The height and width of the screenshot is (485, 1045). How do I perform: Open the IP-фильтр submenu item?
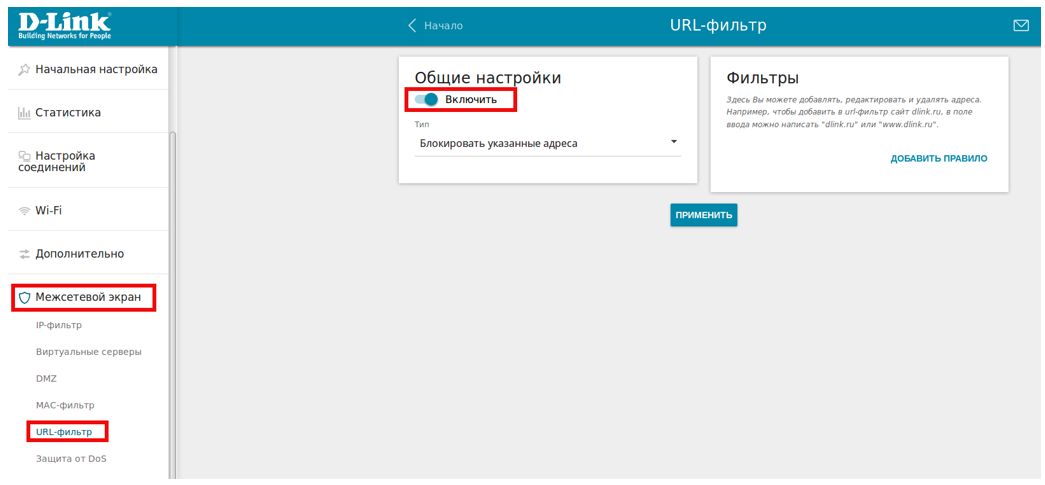click(58, 325)
